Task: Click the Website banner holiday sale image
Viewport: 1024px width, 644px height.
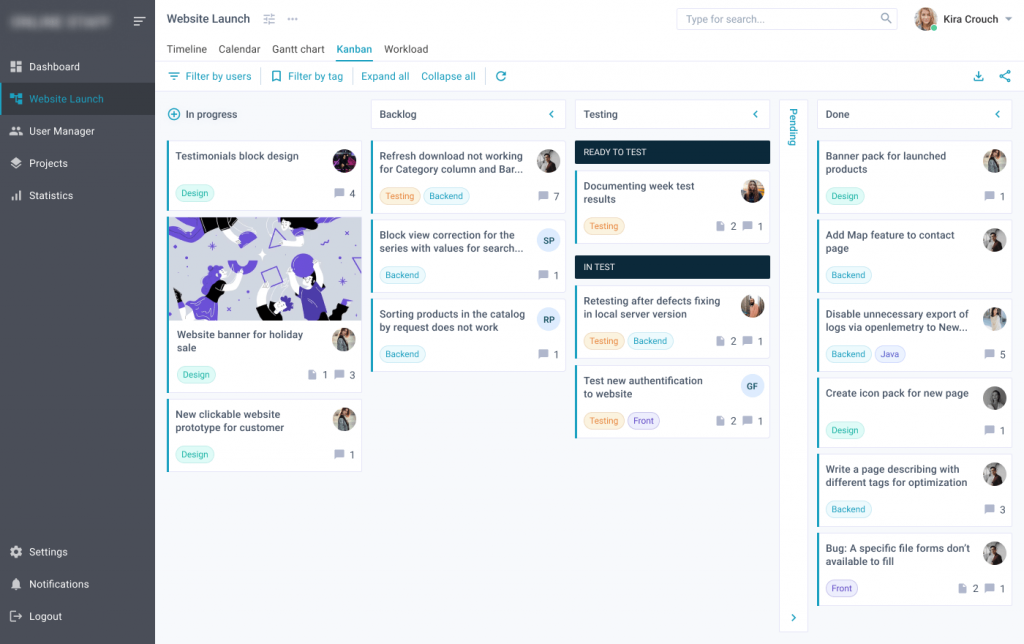Action: 264,269
